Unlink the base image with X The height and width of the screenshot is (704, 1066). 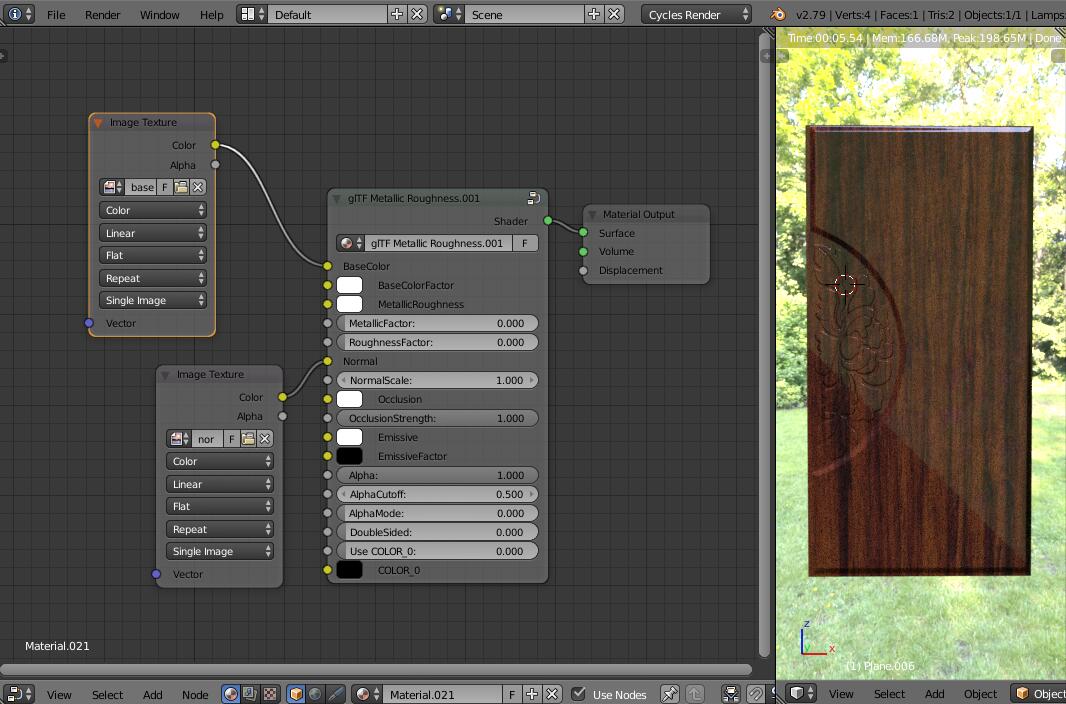pyautogui.click(x=197, y=187)
